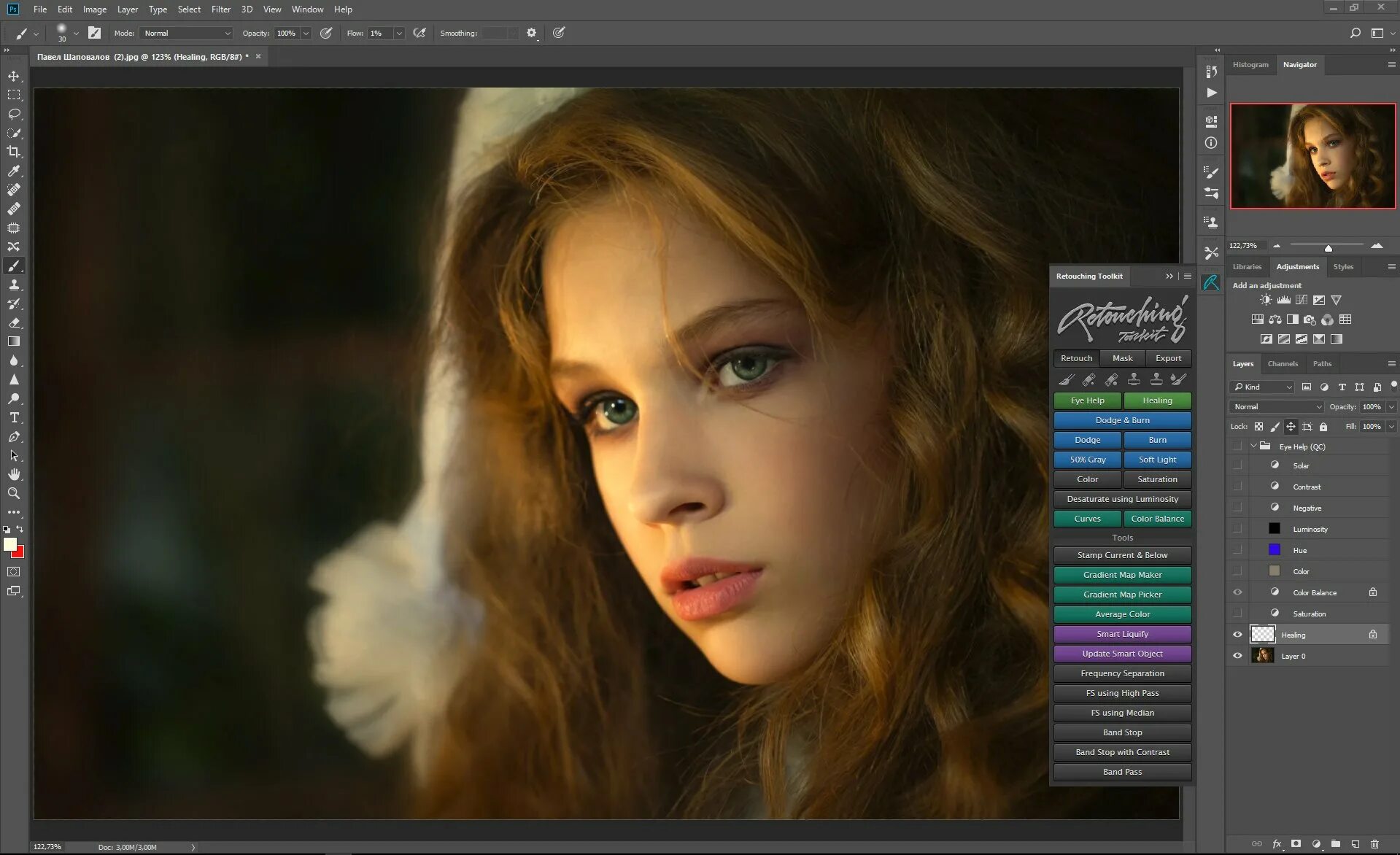Select the Clone Stamp tool

(x=14, y=285)
